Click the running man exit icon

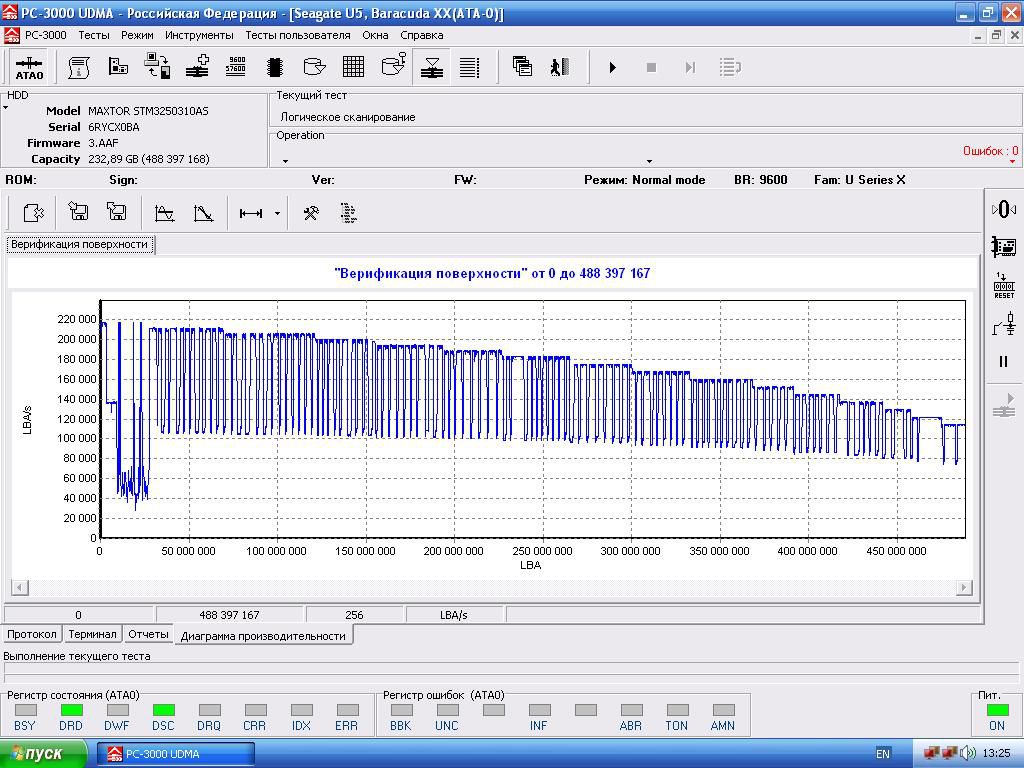559,67
